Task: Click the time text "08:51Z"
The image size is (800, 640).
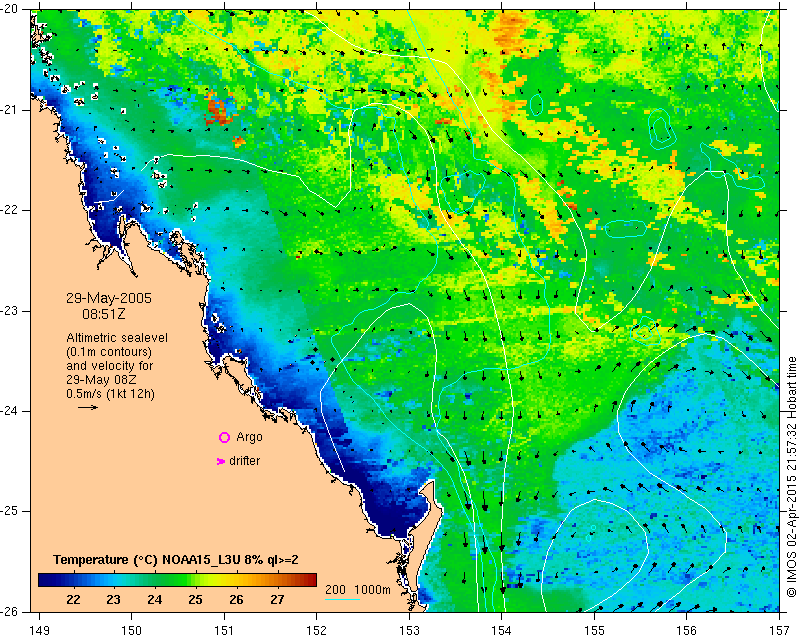Action: point(104,314)
